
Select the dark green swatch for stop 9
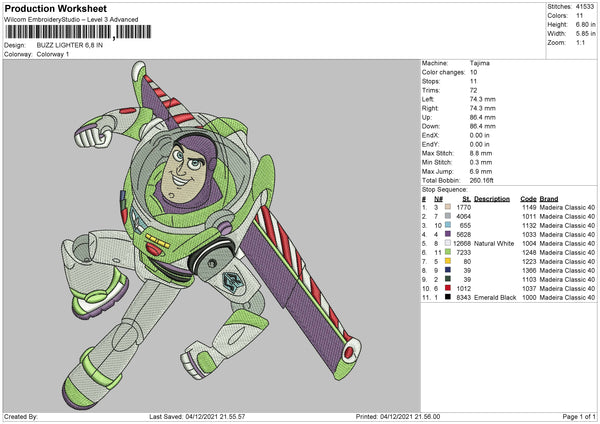tap(448, 279)
